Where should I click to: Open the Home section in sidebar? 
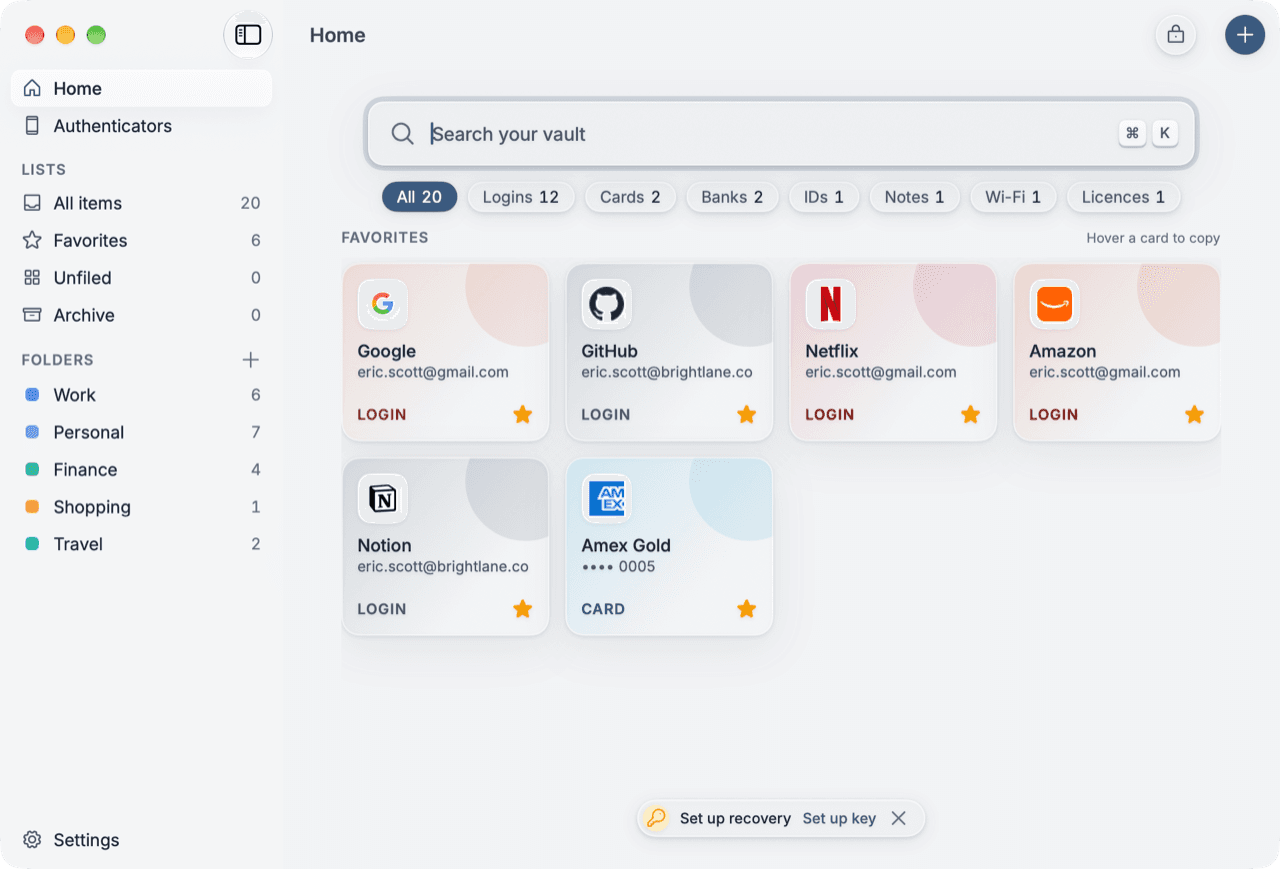141,88
